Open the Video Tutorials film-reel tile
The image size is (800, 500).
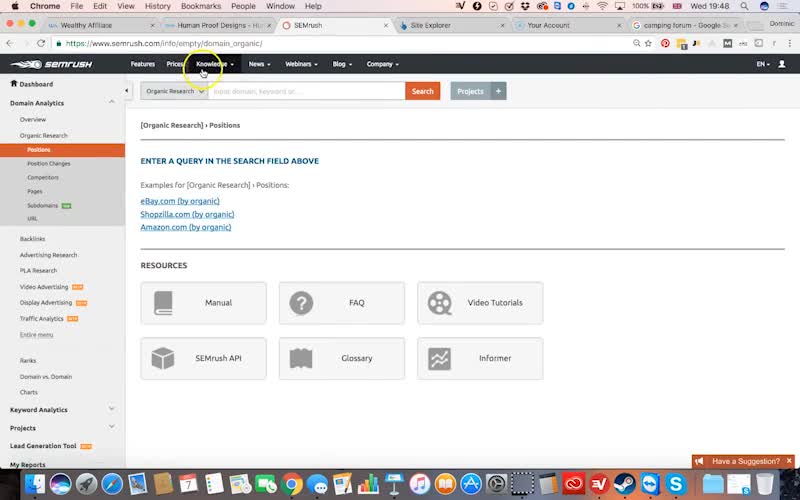(480, 303)
